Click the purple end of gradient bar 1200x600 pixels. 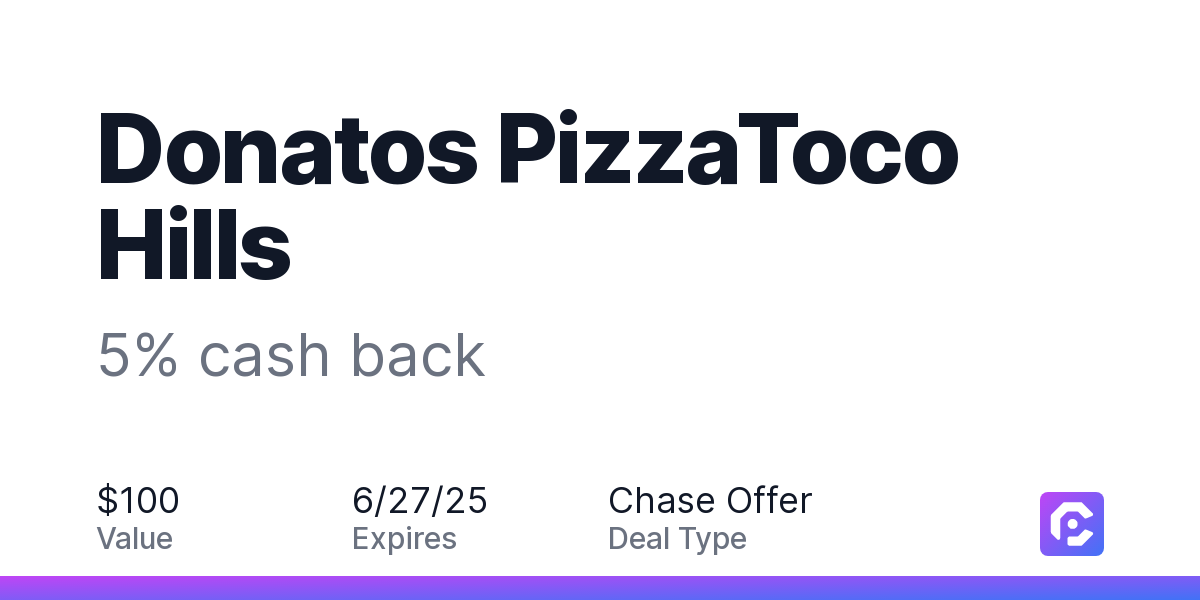(x=20, y=588)
